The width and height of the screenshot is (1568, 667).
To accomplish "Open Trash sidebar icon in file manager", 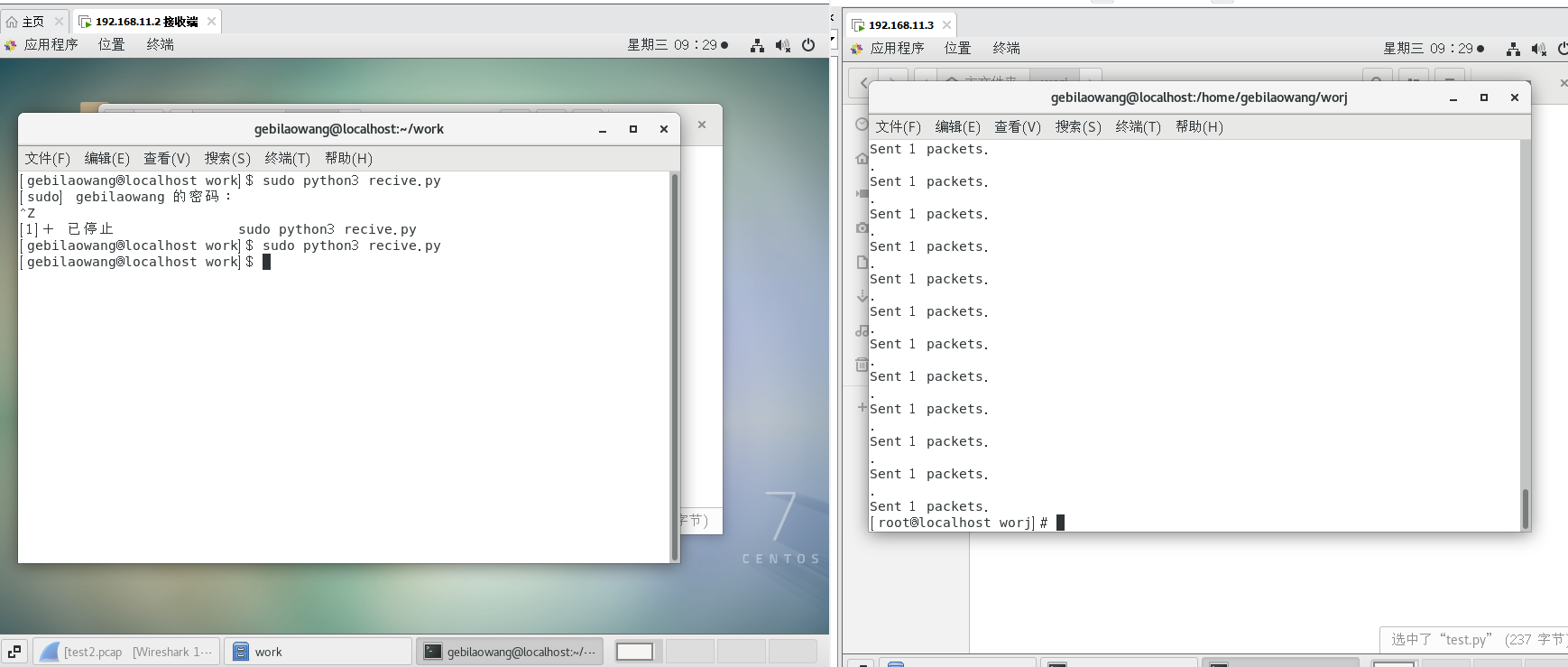I will [862, 365].
